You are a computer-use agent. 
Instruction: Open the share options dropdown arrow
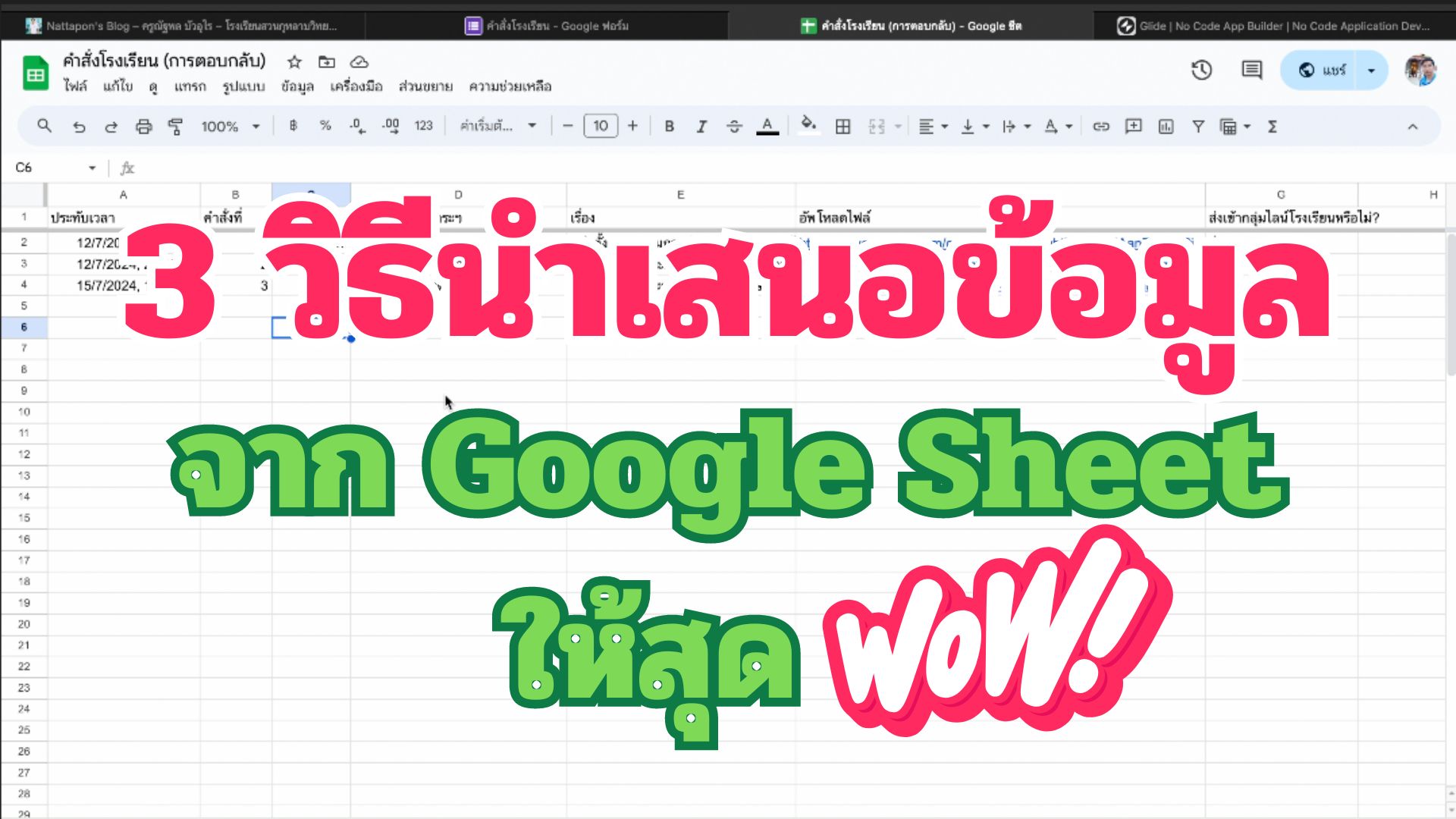pos(1371,70)
